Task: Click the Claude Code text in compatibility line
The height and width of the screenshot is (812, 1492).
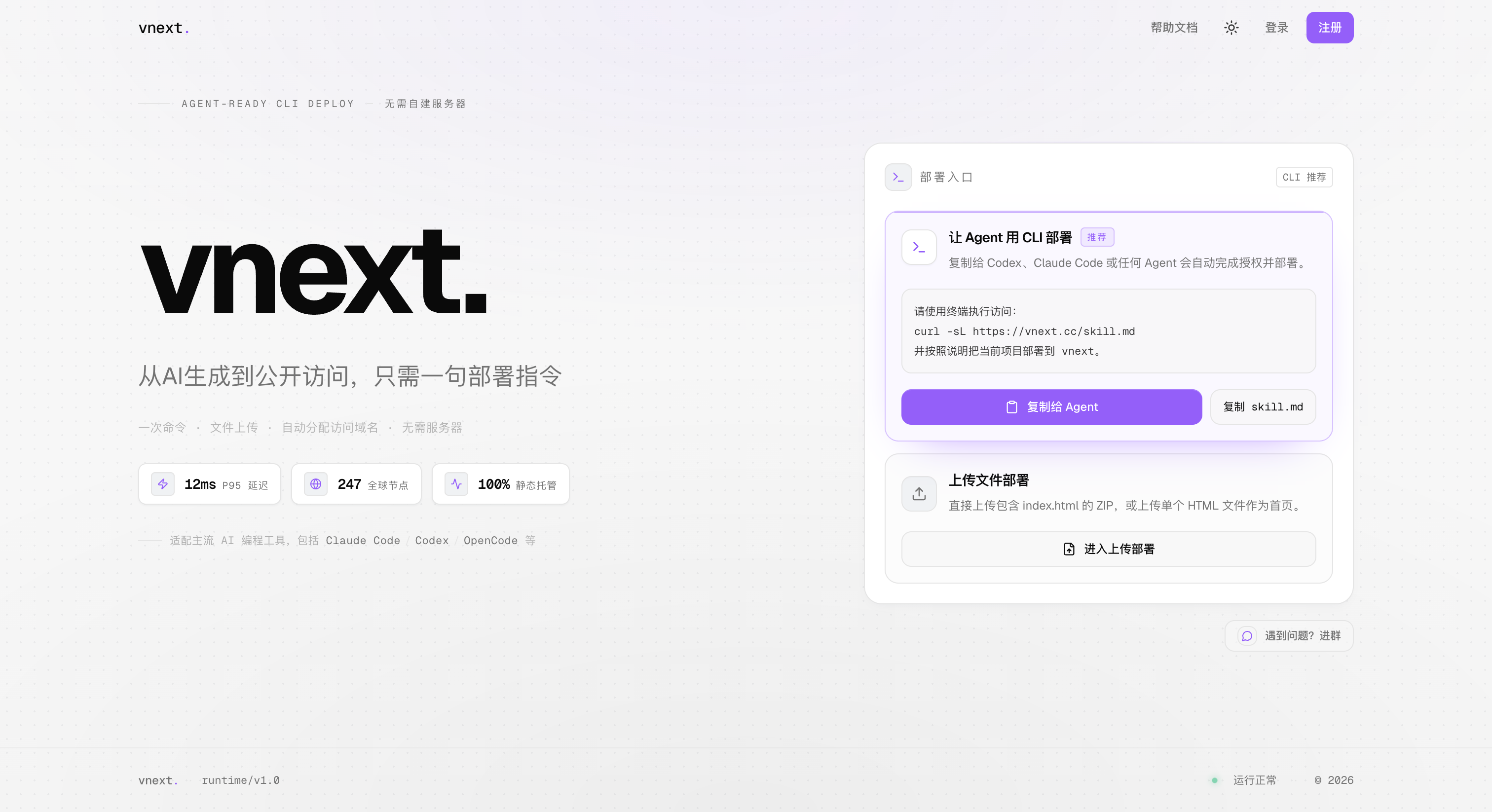Action: coord(363,540)
